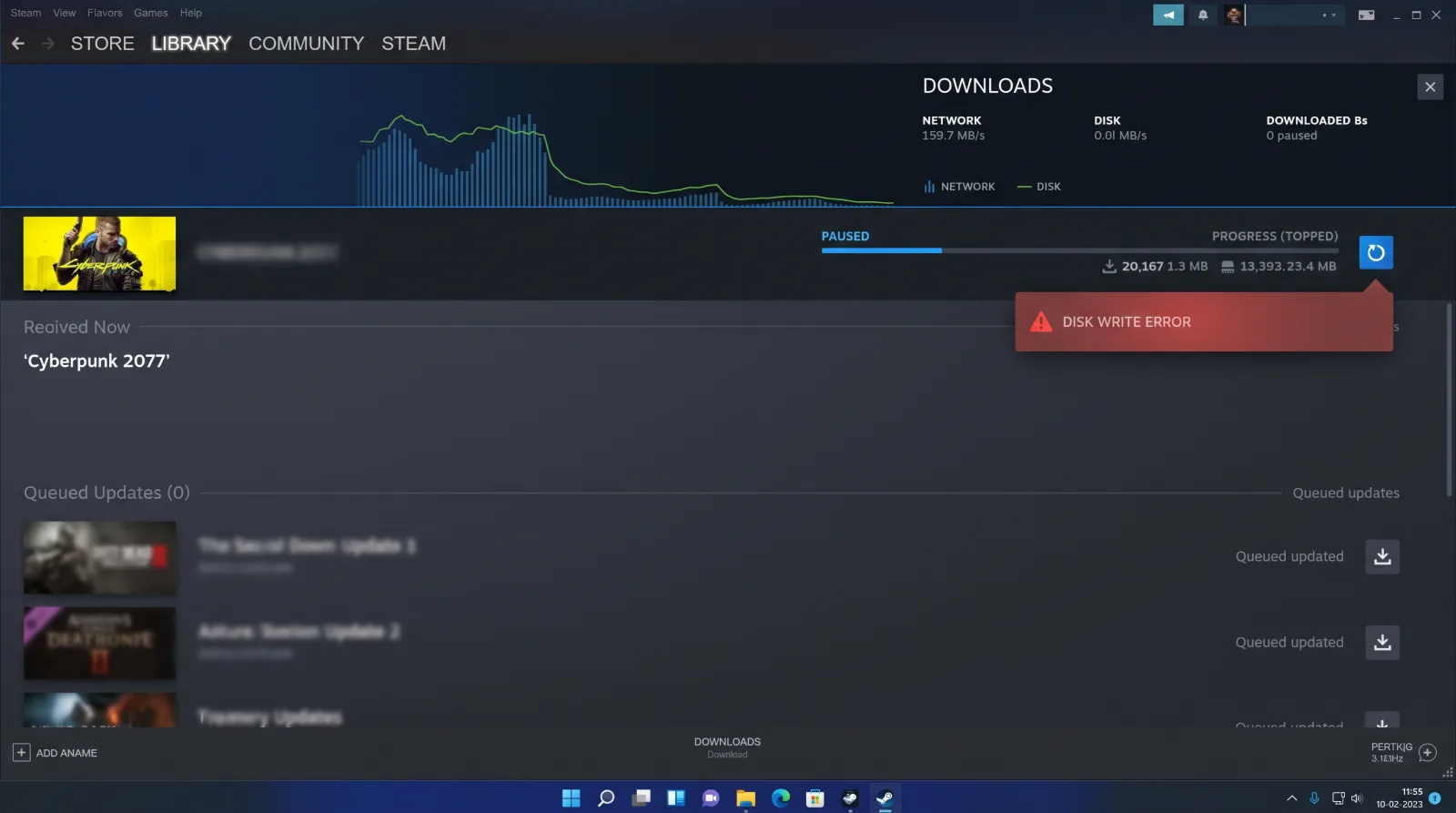Click the Cyberpunk 2077 cover thumbnail

(x=99, y=254)
